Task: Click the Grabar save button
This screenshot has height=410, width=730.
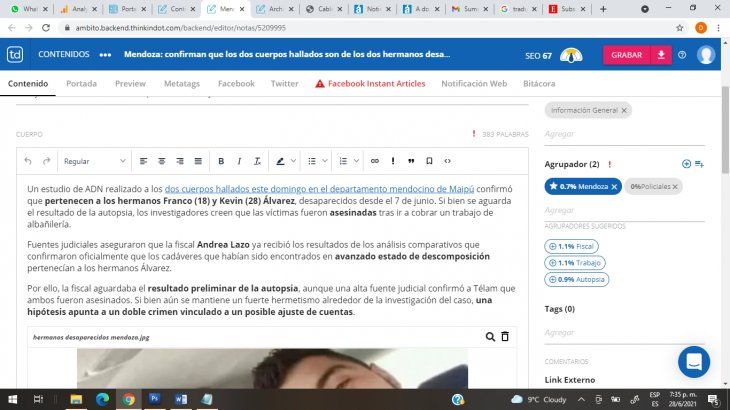Action: click(x=626, y=55)
